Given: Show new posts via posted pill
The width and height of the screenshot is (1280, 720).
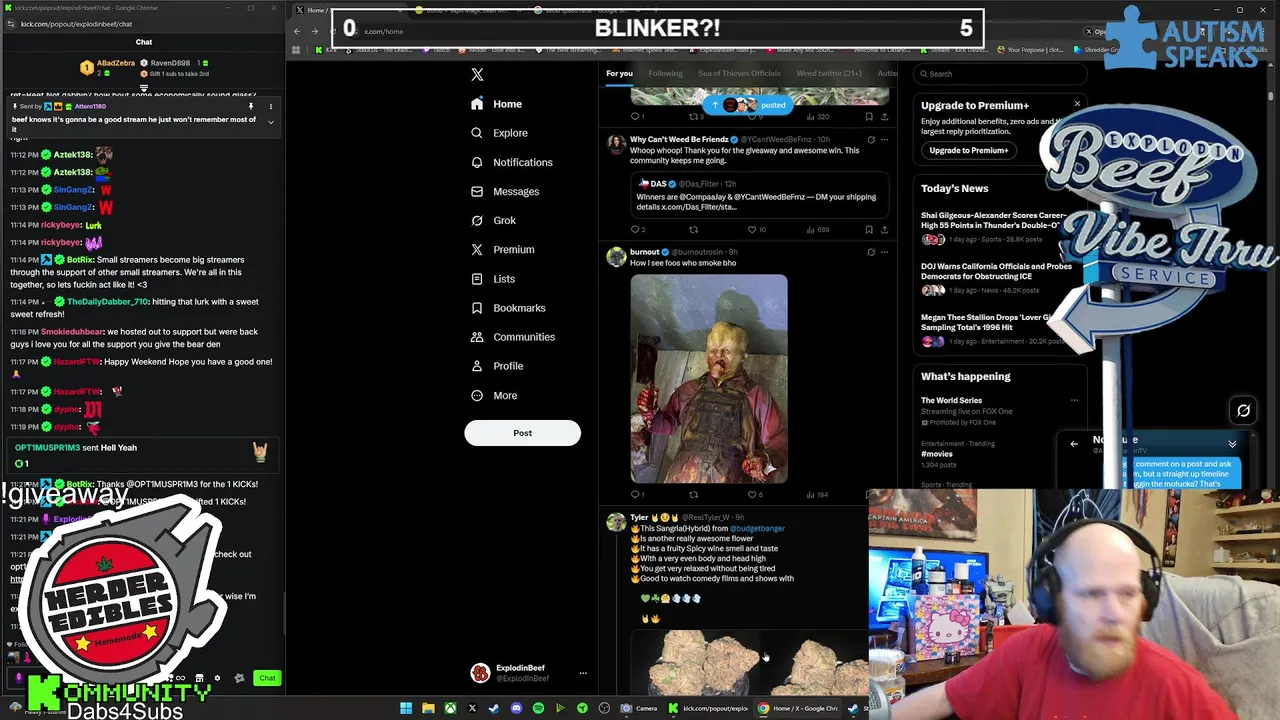Looking at the screenshot, I should coord(747,104).
